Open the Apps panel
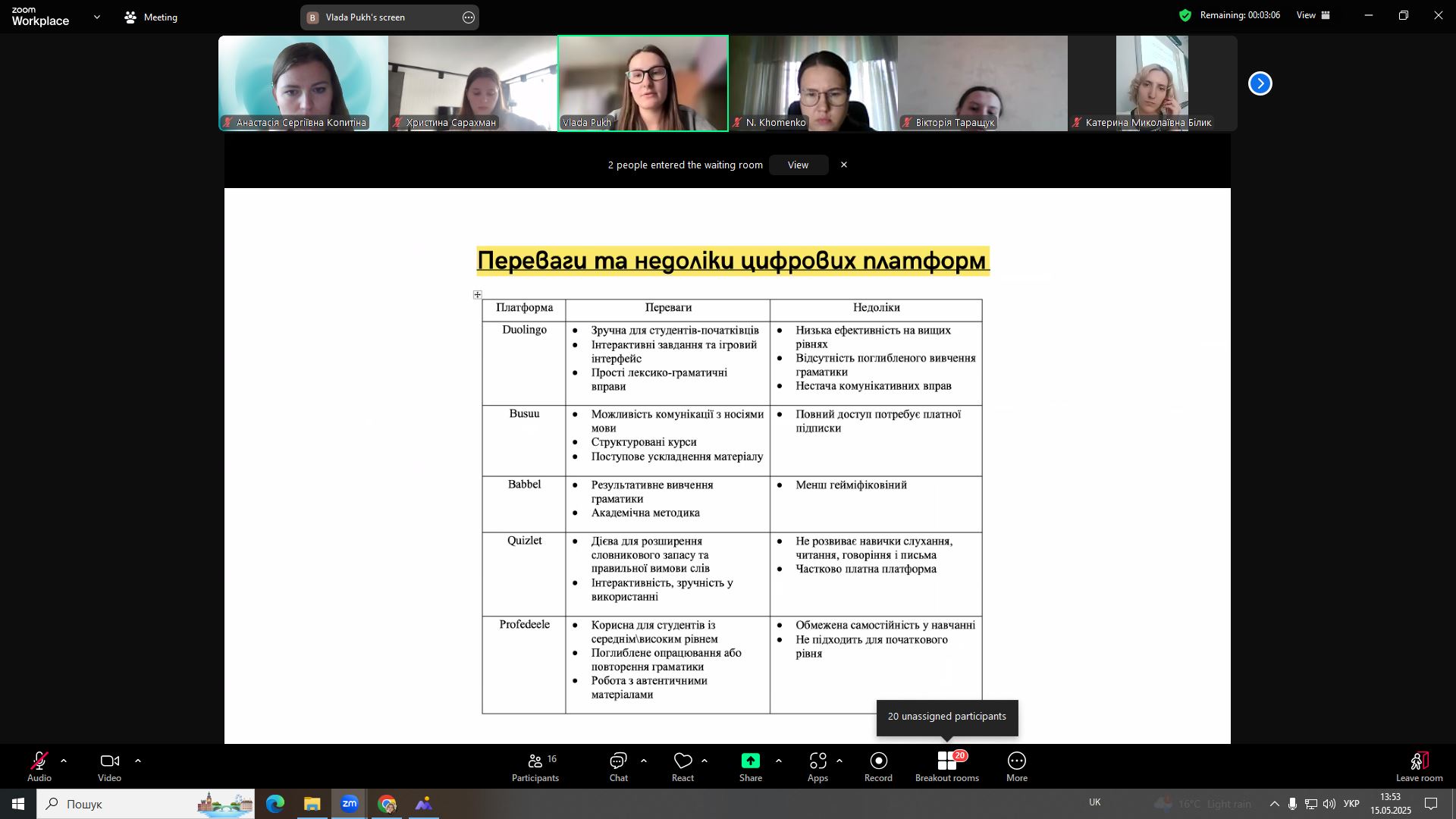The height and width of the screenshot is (819, 1456). pos(817,766)
